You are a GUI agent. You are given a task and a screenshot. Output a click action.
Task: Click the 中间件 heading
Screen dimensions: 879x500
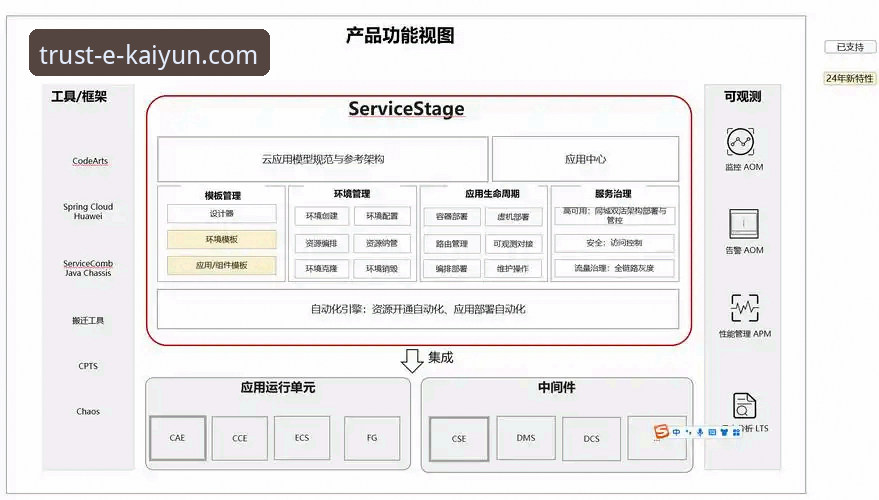click(x=557, y=387)
